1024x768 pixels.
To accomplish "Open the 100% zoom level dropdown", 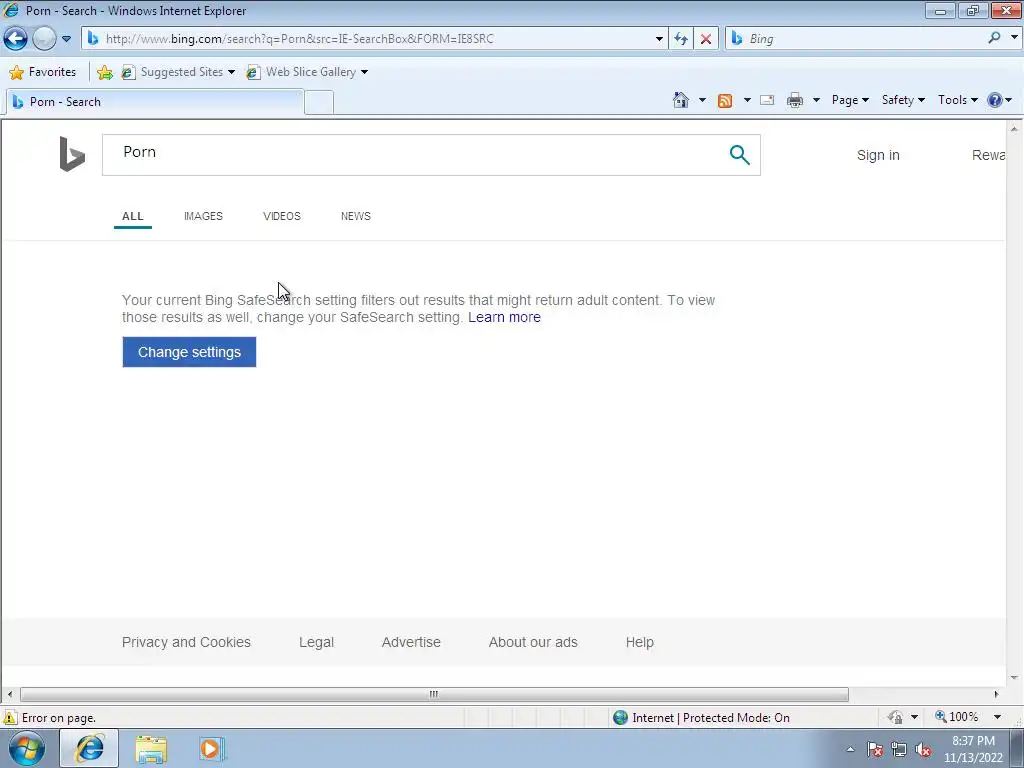I will (x=997, y=717).
